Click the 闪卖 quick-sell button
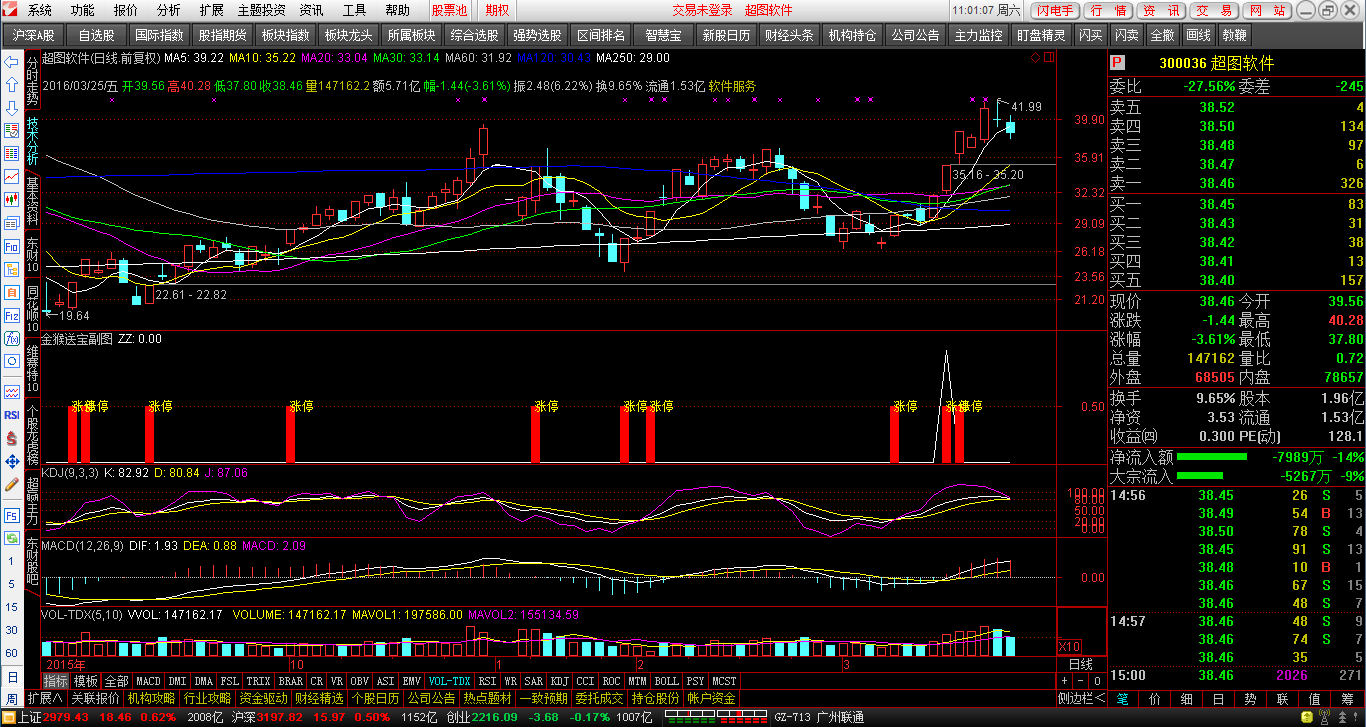The height and width of the screenshot is (727, 1366). (x=1126, y=35)
